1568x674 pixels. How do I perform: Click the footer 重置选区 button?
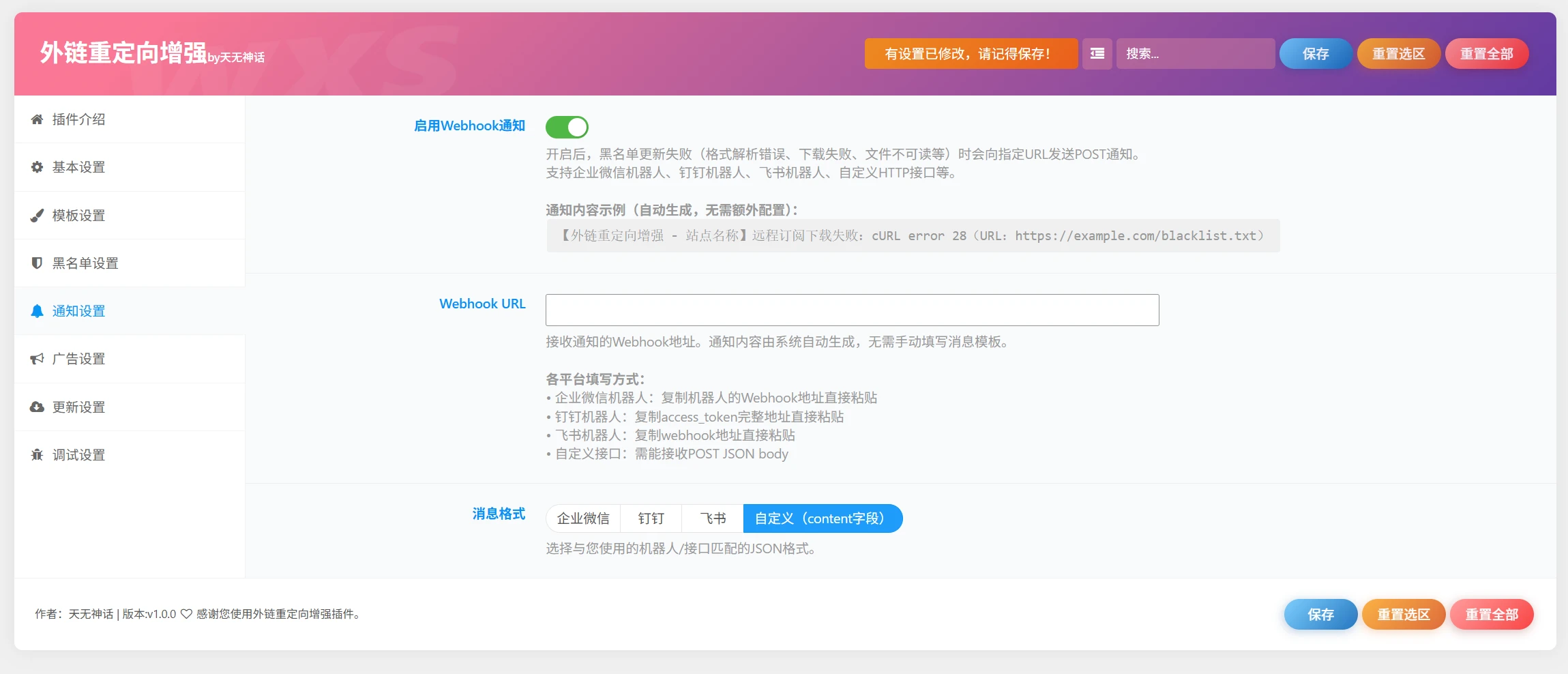click(x=1404, y=615)
